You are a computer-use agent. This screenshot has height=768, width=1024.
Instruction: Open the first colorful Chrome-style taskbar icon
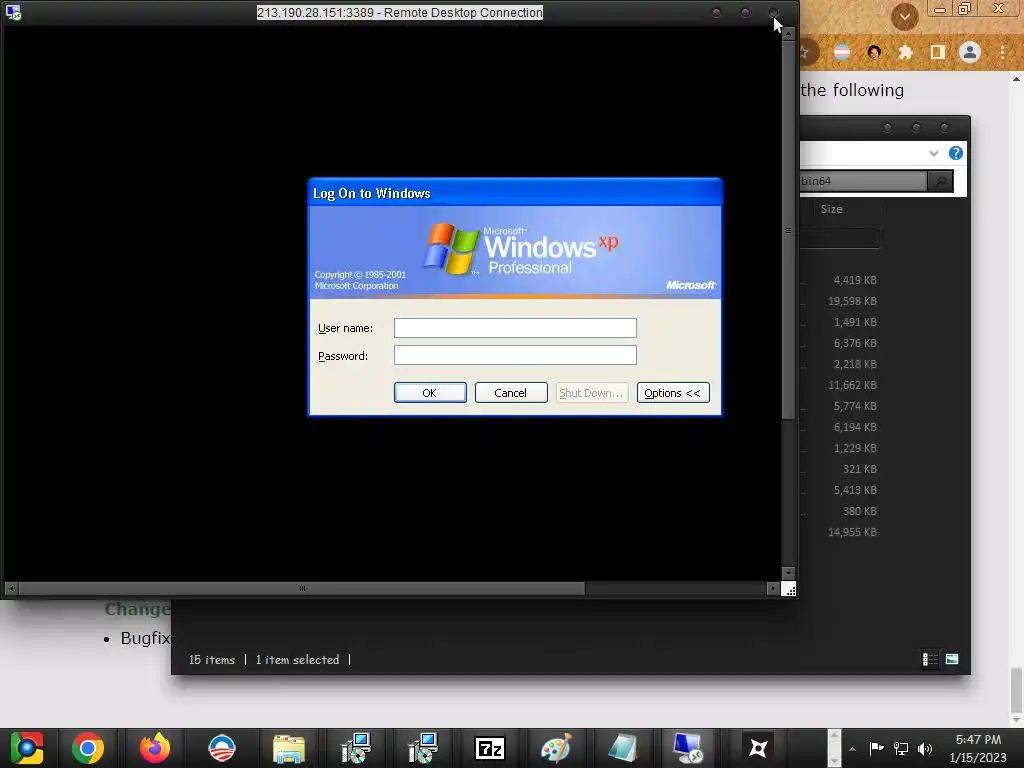click(x=26, y=748)
